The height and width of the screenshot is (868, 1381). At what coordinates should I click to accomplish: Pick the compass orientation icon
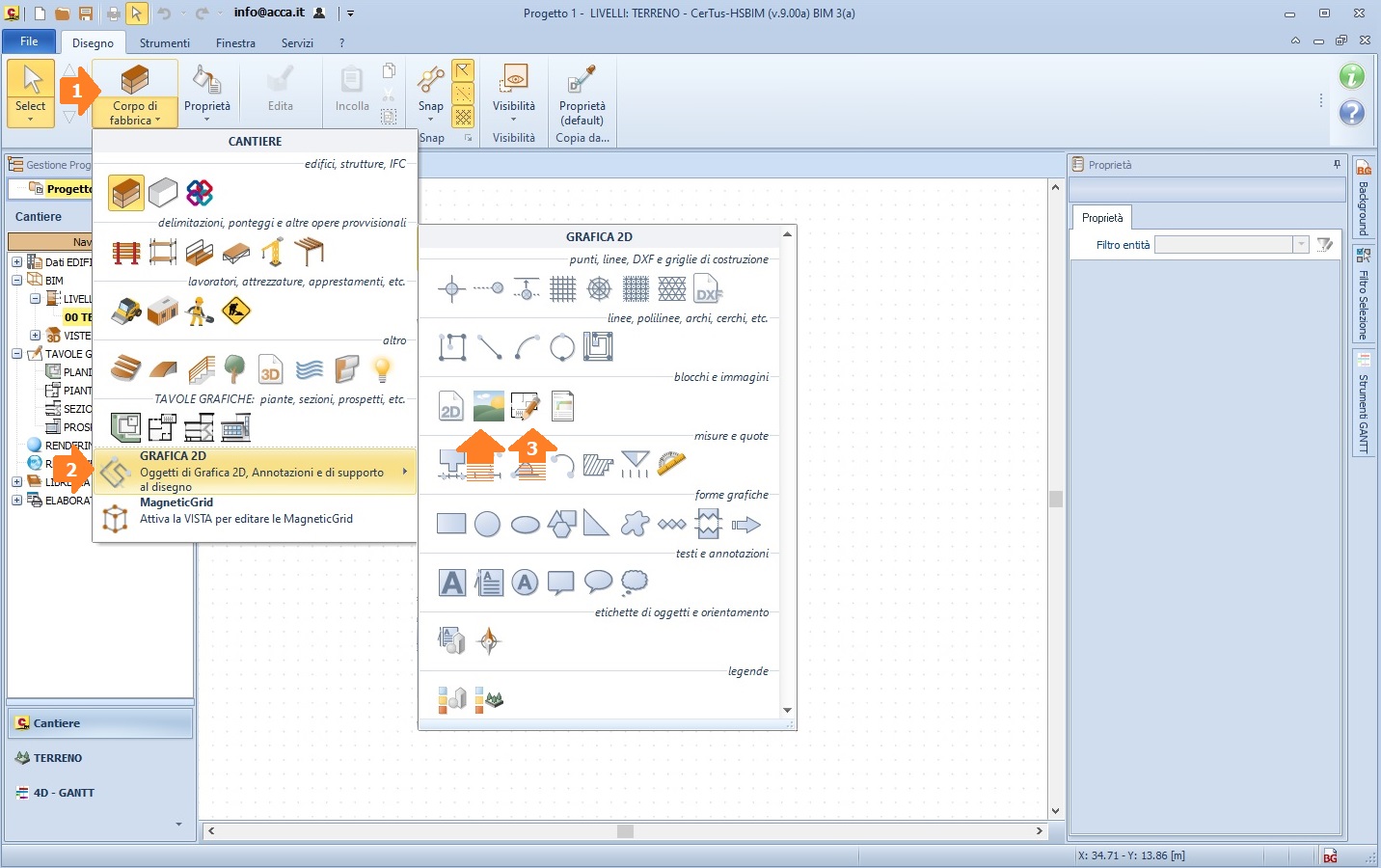(x=489, y=640)
